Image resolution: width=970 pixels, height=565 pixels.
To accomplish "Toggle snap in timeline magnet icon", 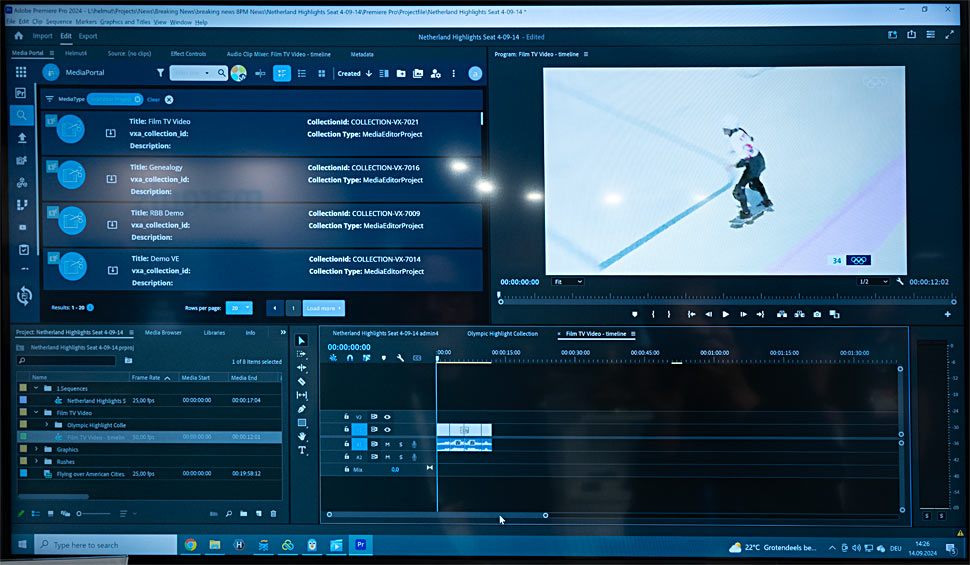I will coord(350,358).
